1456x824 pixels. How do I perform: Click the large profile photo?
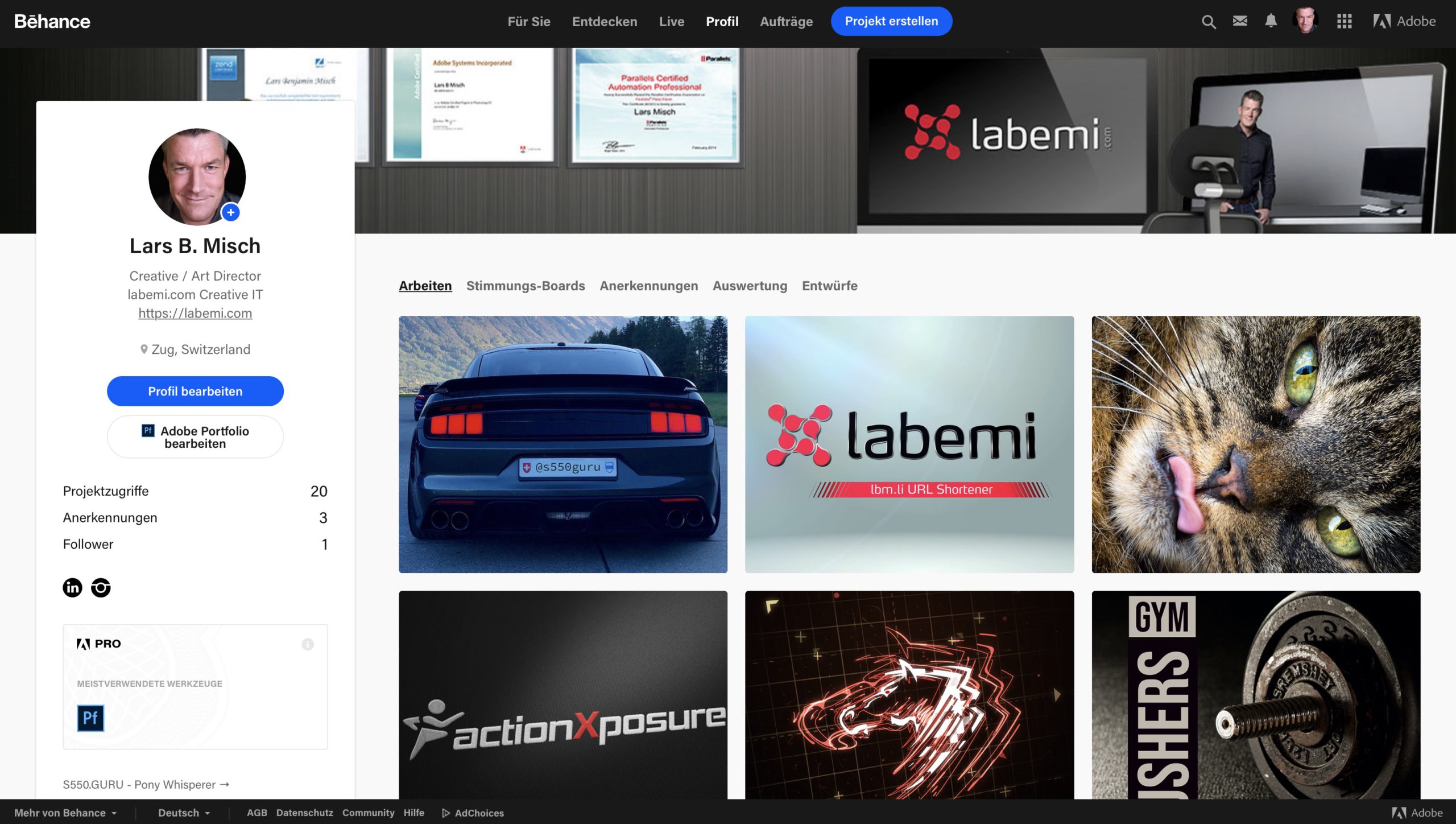pyautogui.click(x=197, y=177)
